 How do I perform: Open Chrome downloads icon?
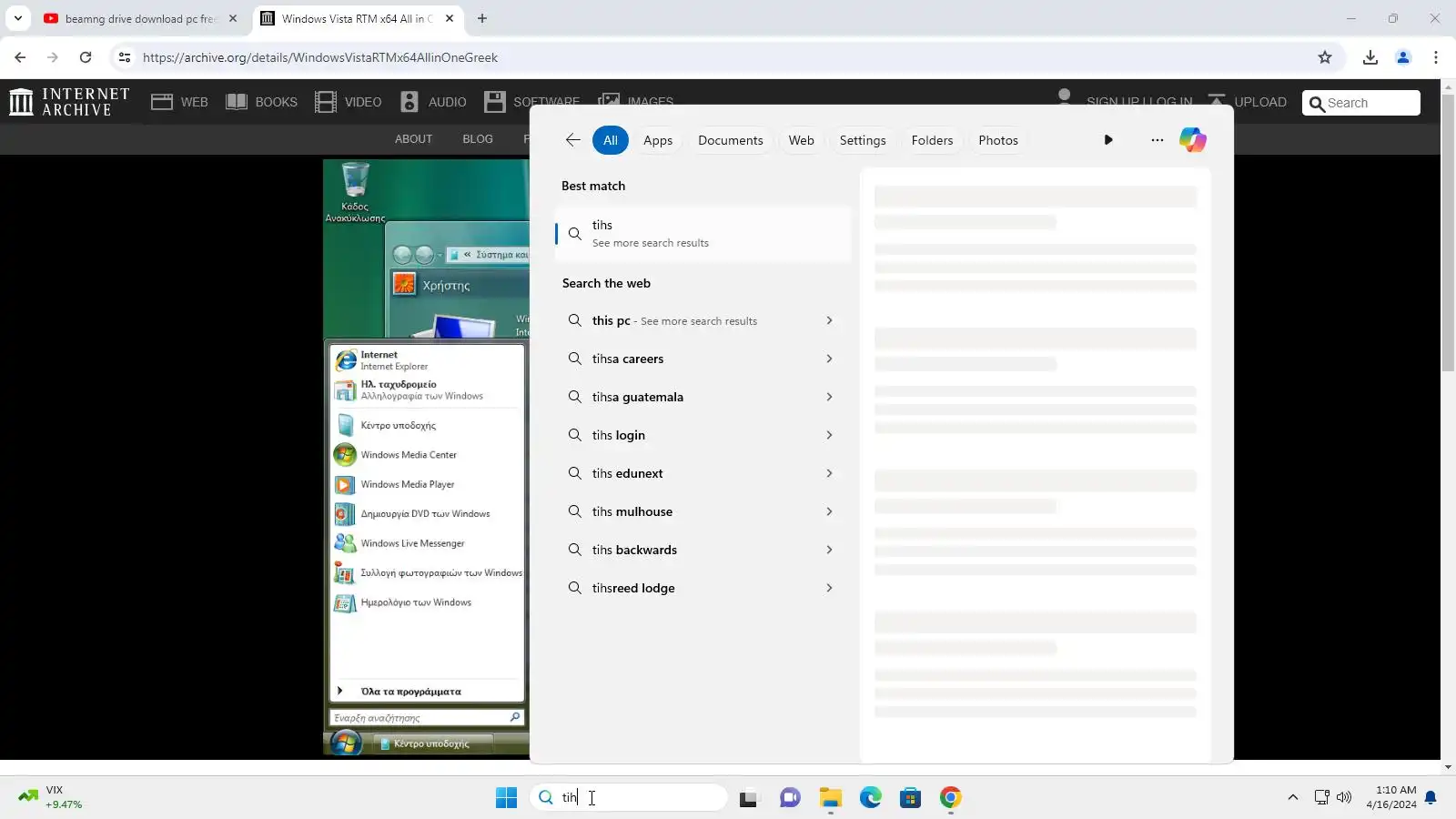(1370, 57)
